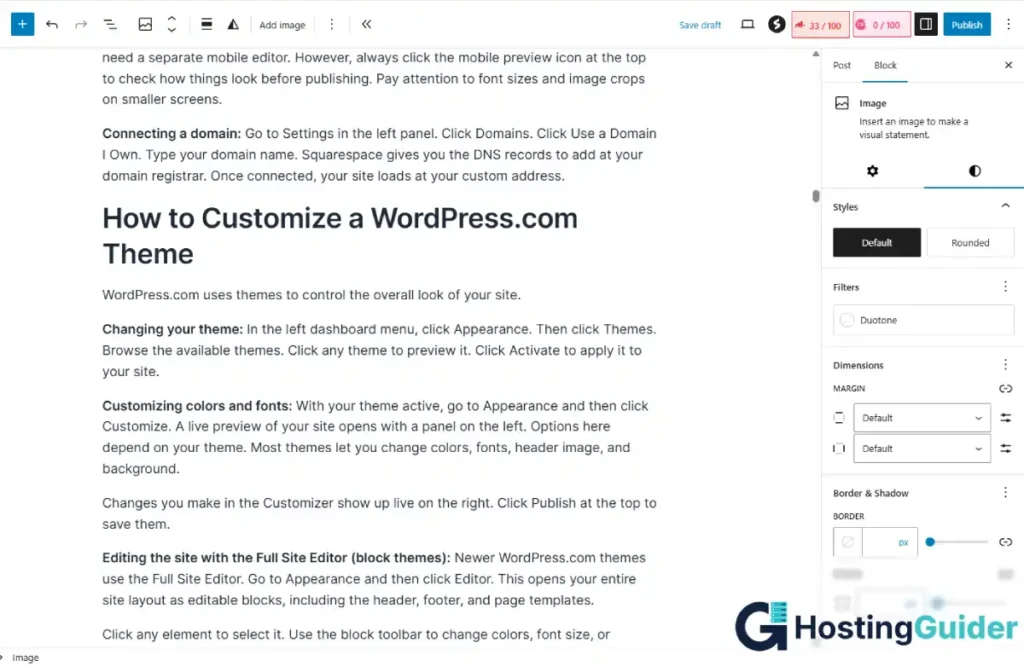Open the block inserter plus button
This screenshot has height=666, width=1024.
22,24
